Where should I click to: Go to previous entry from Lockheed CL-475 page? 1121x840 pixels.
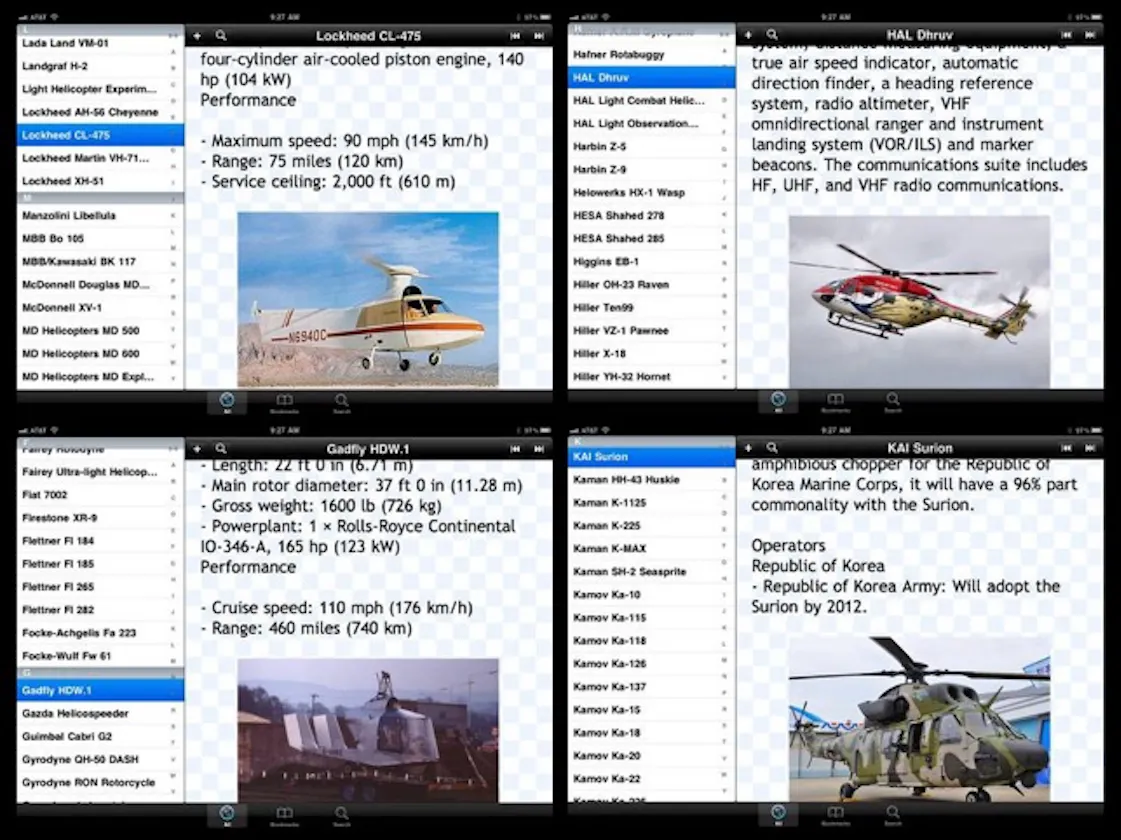tap(515, 35)
